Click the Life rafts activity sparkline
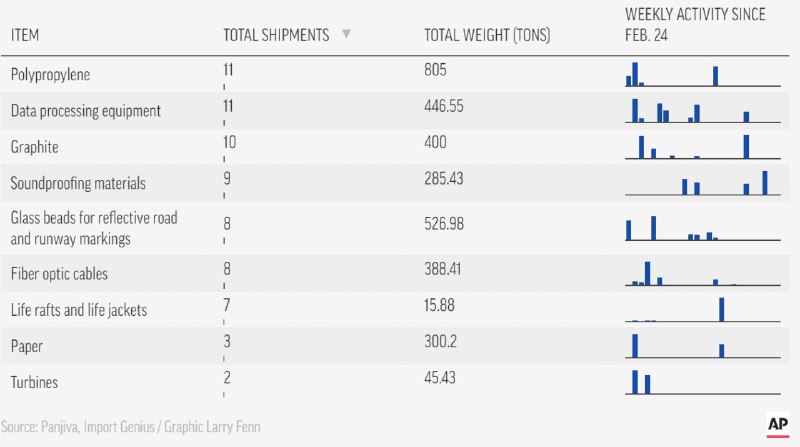The image size is (800, 447). coord(698,309)
